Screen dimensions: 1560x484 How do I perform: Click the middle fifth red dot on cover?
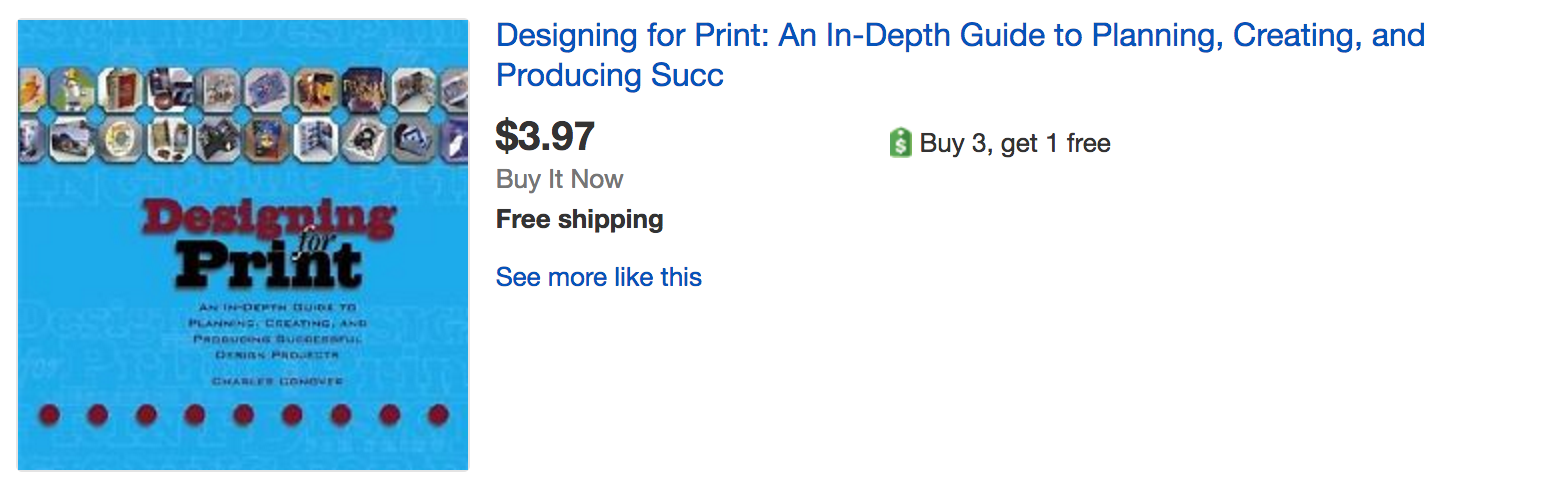[243, 414]
